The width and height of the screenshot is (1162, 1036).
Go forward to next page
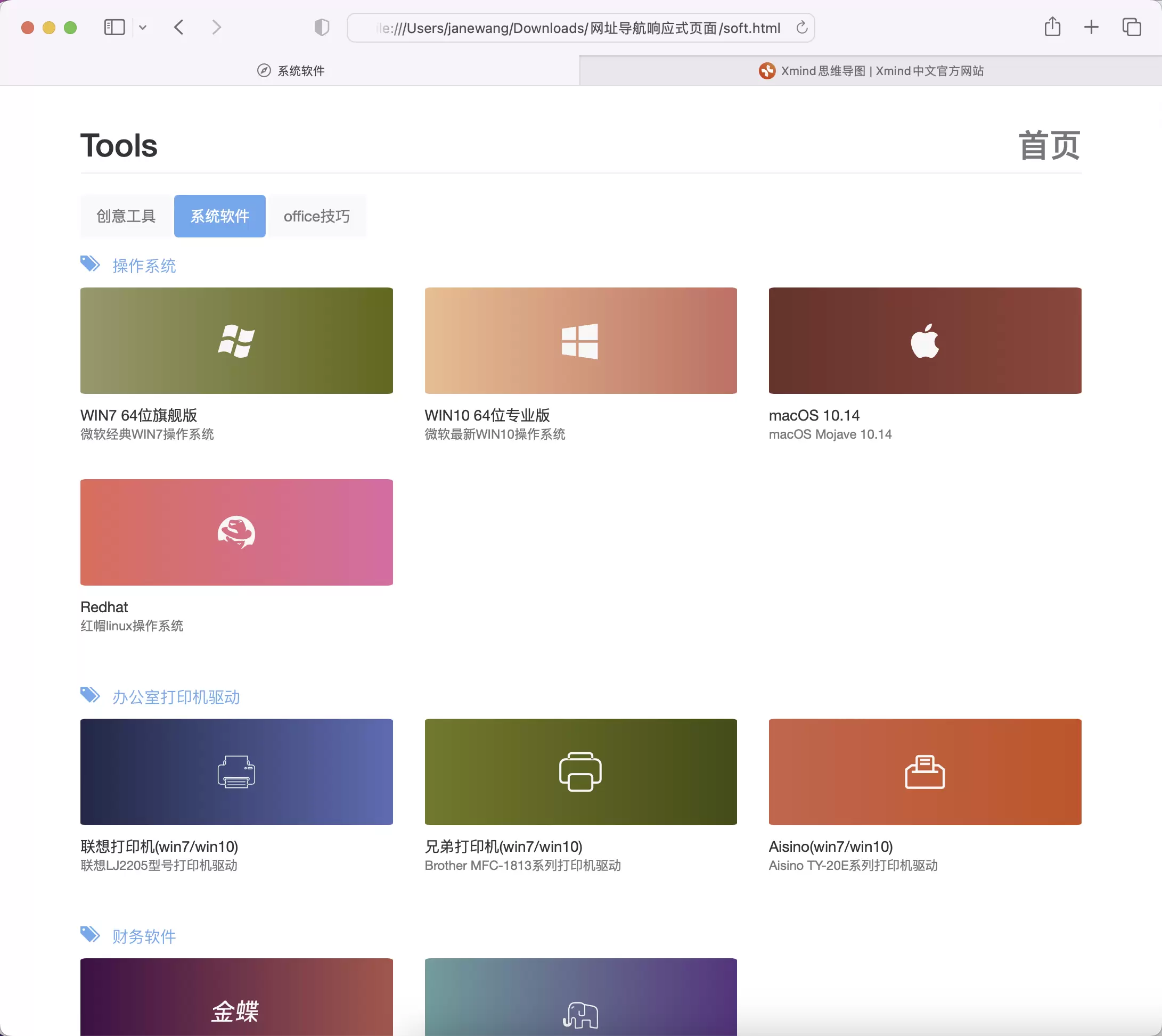pyautogui.click(x=216, y=27)
